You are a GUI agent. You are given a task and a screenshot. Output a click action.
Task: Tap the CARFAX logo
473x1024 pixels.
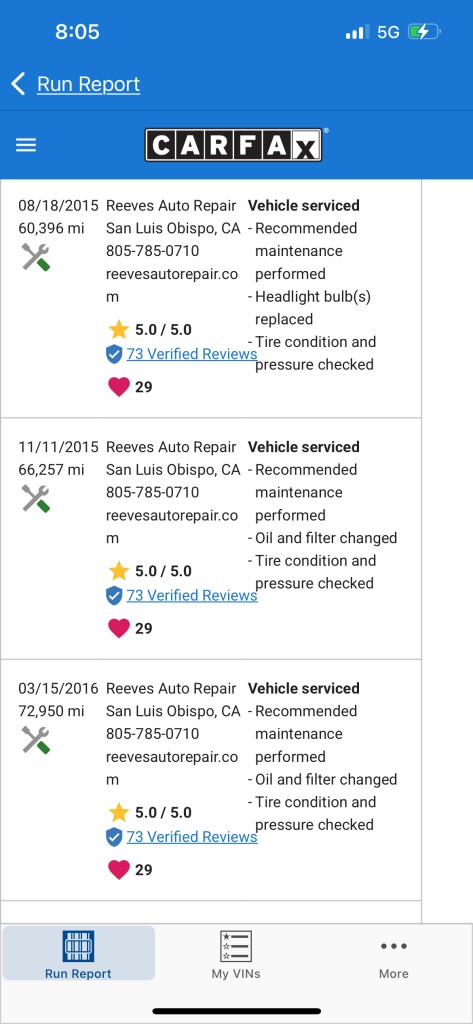coord(233,145)
